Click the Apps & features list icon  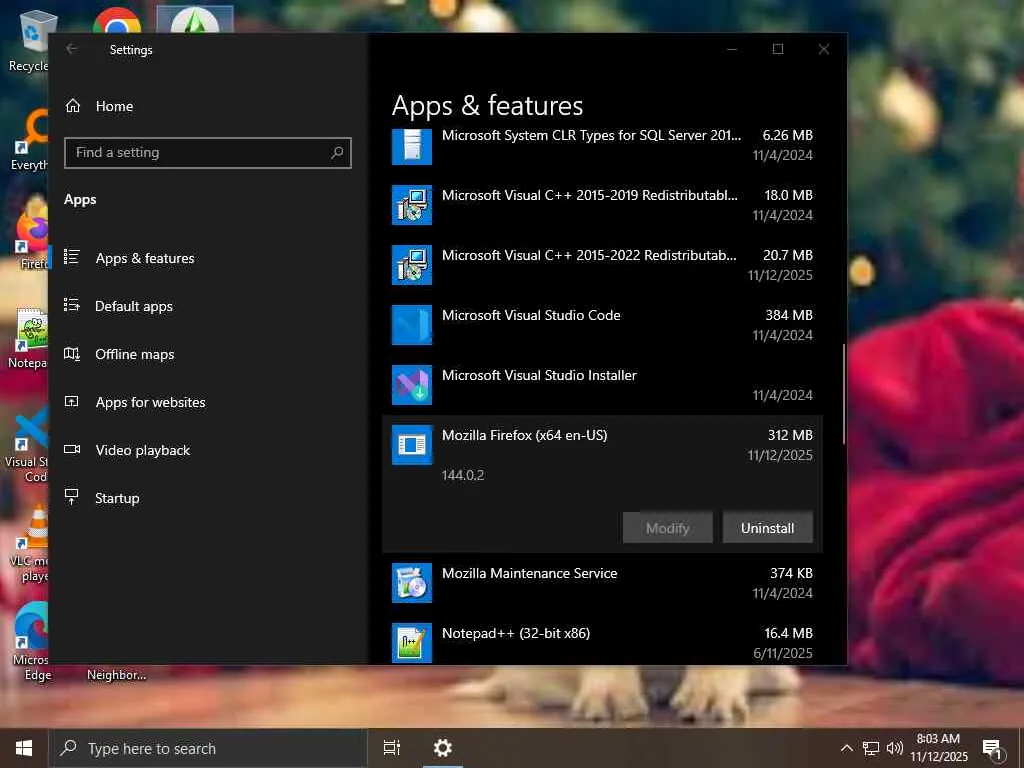point(72,257)
